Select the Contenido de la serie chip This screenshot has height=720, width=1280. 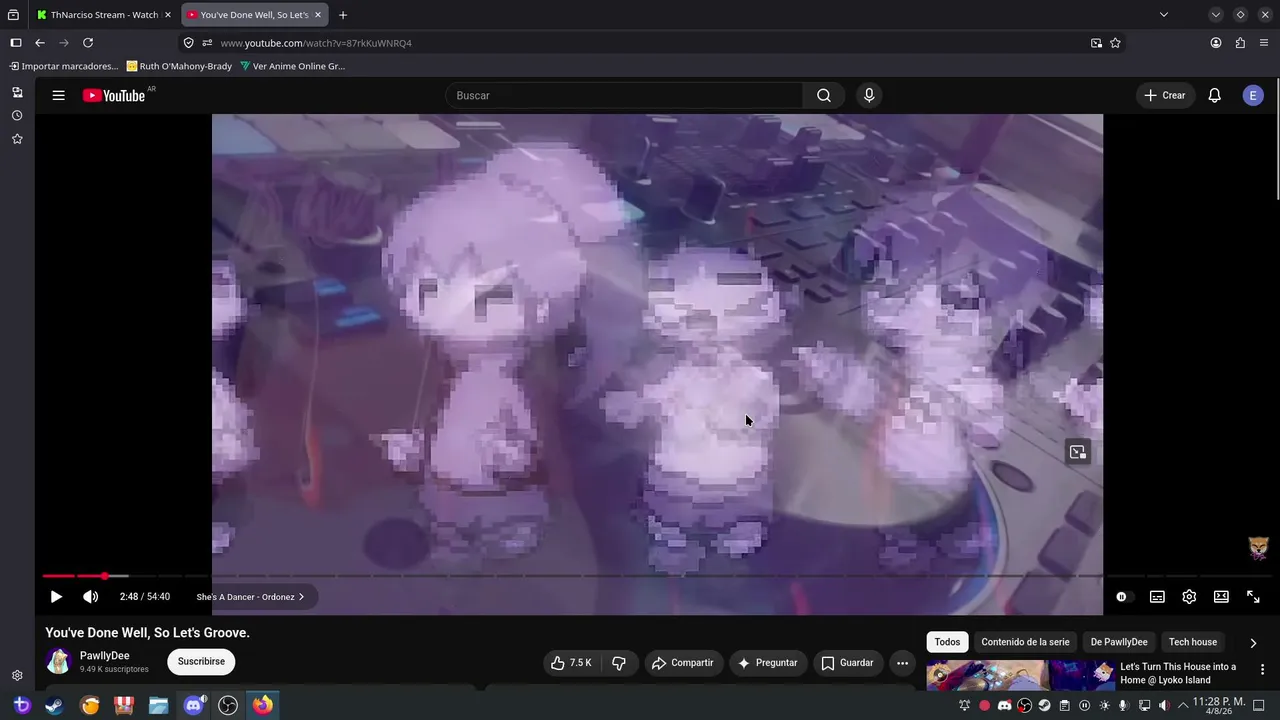(1025, 642)
